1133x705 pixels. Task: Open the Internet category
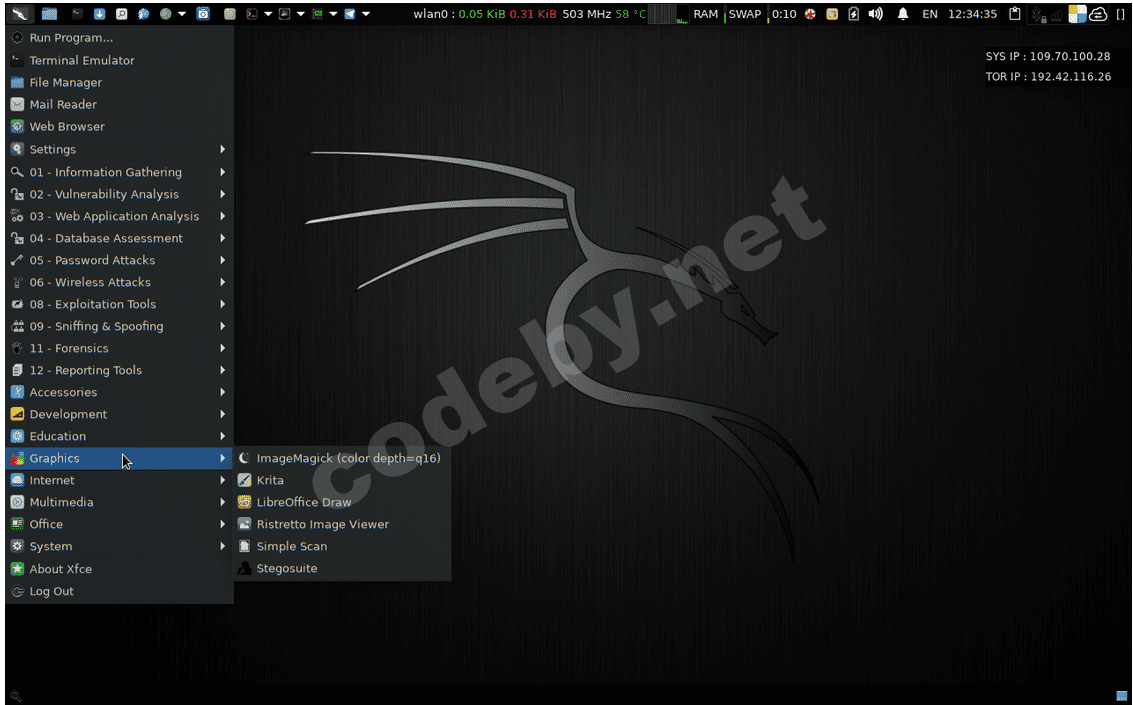(x=119, y=480)
